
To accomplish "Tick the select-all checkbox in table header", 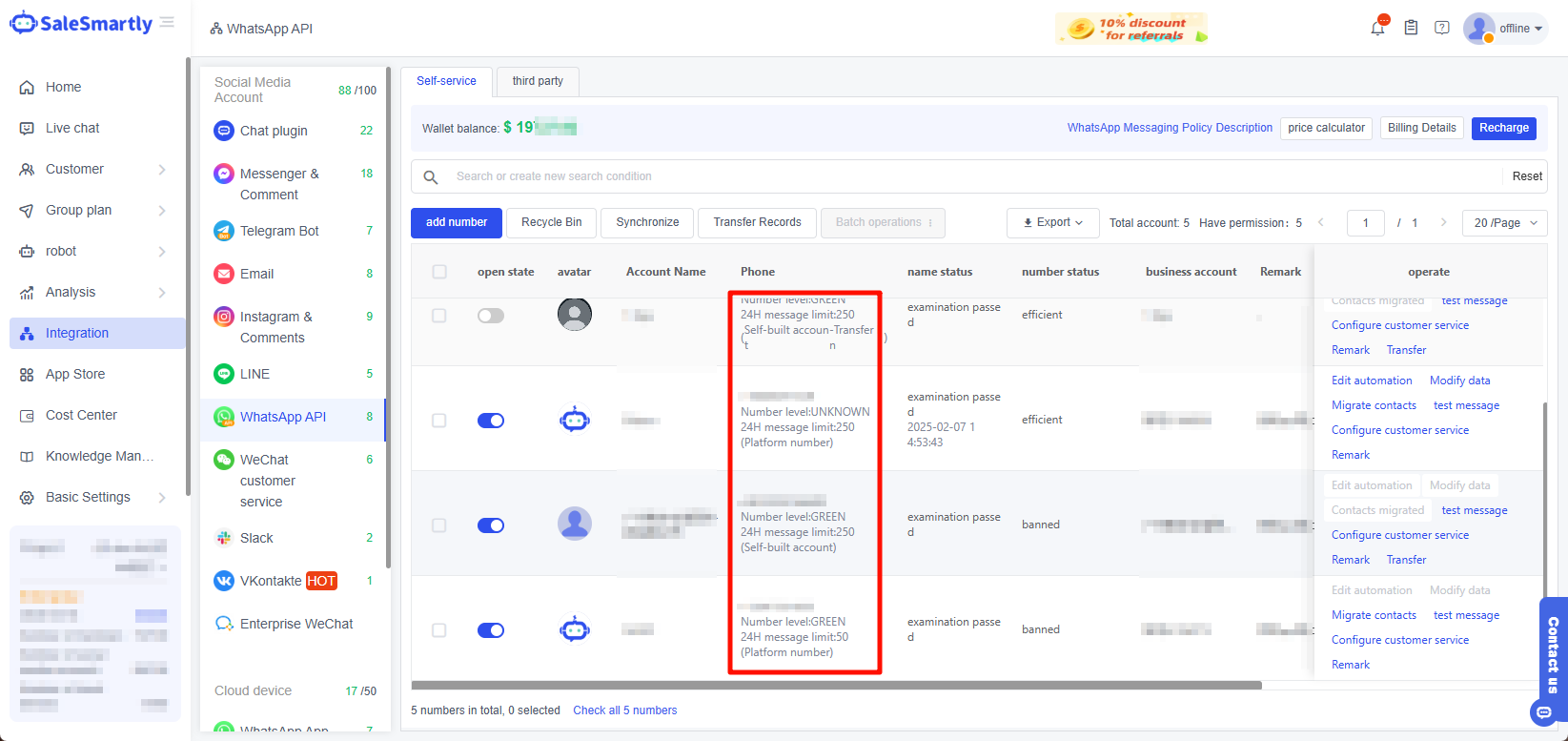I will (x=439, y=272).
